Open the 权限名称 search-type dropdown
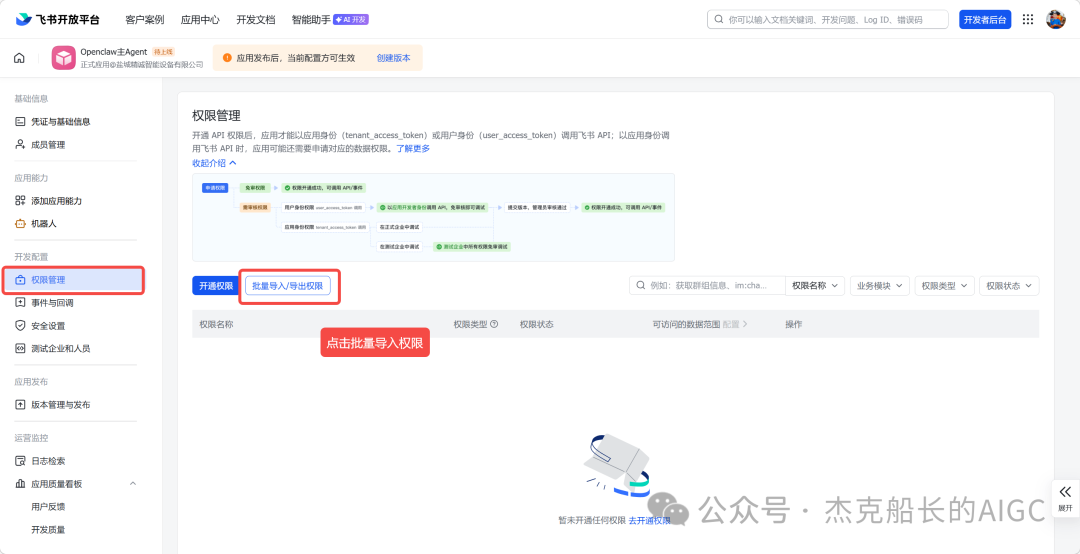 pyautogui.click(x=816, y=285)
